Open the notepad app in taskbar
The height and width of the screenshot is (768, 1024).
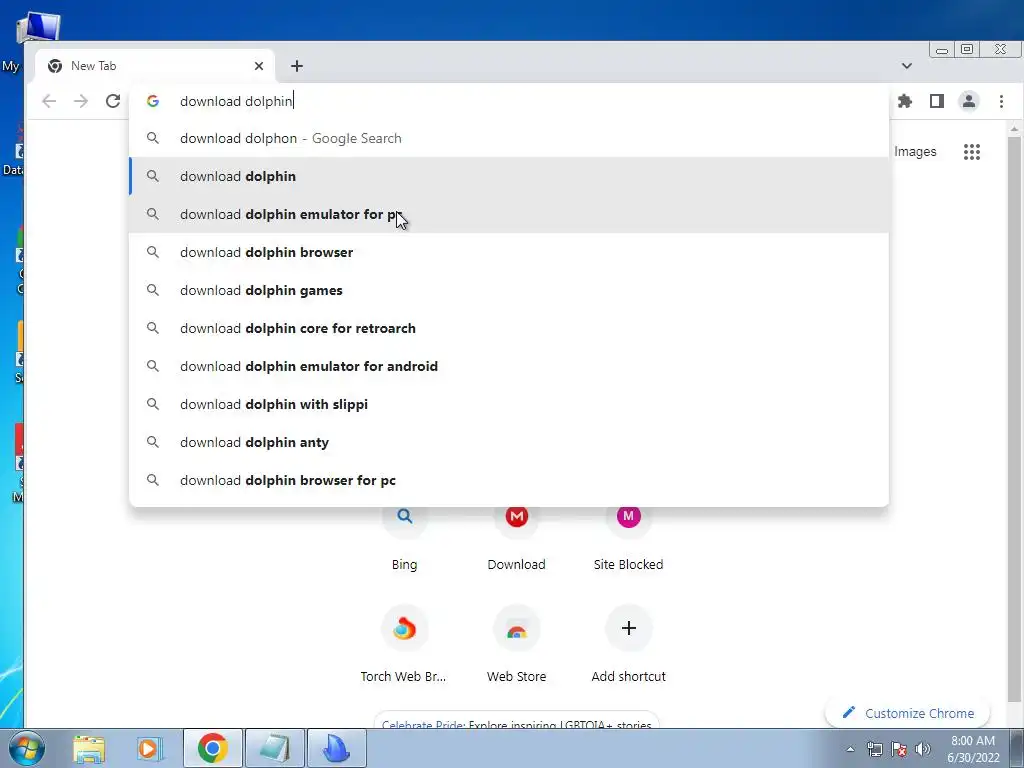[x=274, y=748]
